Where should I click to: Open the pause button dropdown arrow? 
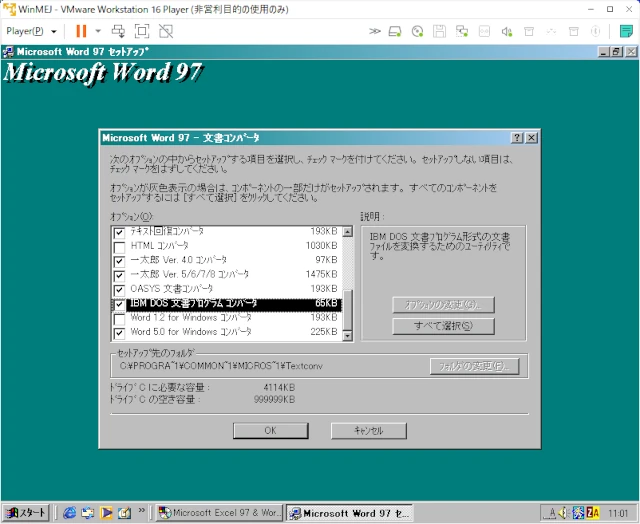tap(98, 31)
